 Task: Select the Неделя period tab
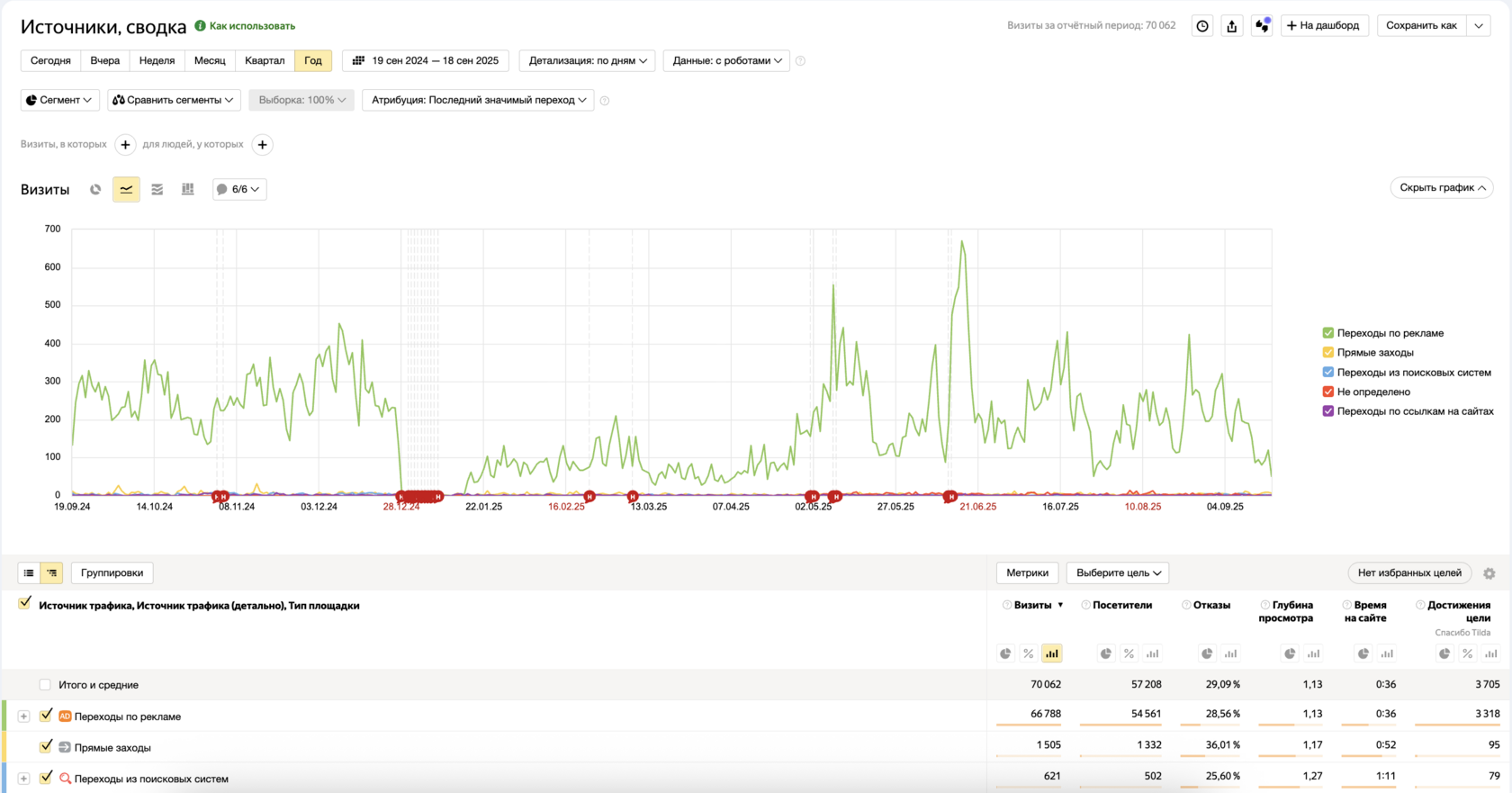pos(157,60)
